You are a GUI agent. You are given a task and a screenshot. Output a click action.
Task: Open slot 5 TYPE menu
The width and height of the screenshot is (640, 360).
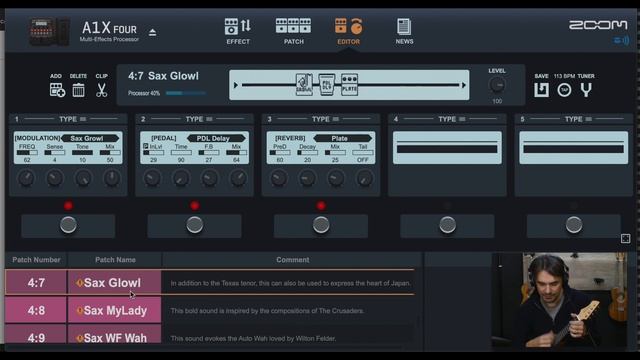point(578,119)
